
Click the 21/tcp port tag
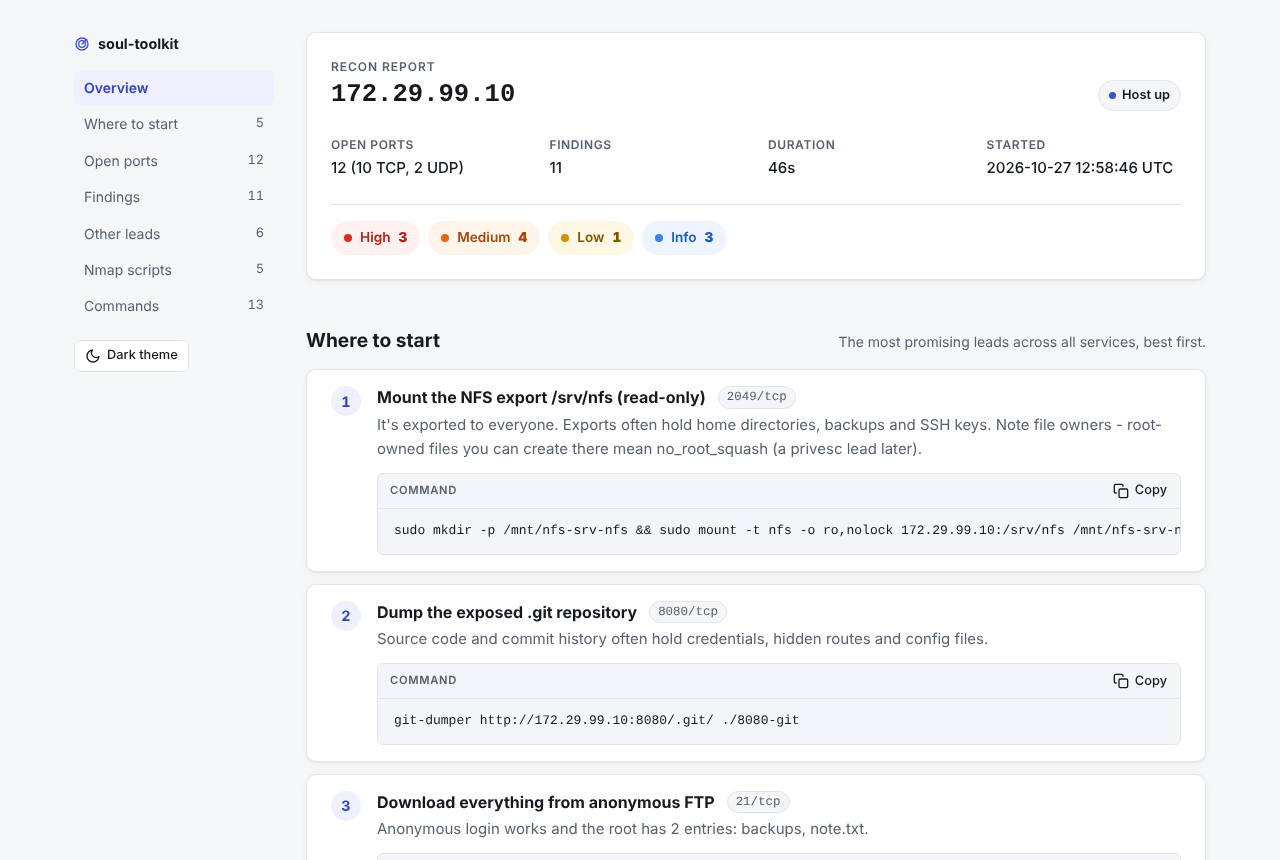758,802
